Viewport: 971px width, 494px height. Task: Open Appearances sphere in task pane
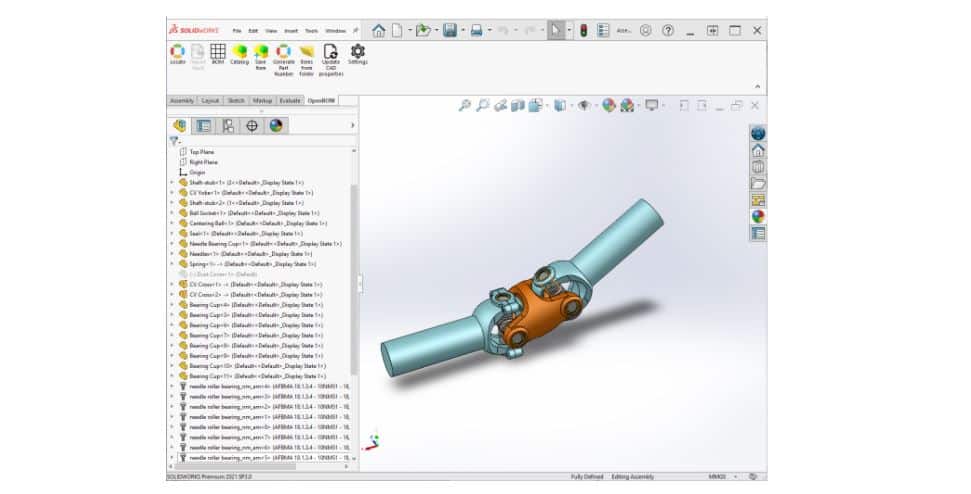click(x=758, y=217)
